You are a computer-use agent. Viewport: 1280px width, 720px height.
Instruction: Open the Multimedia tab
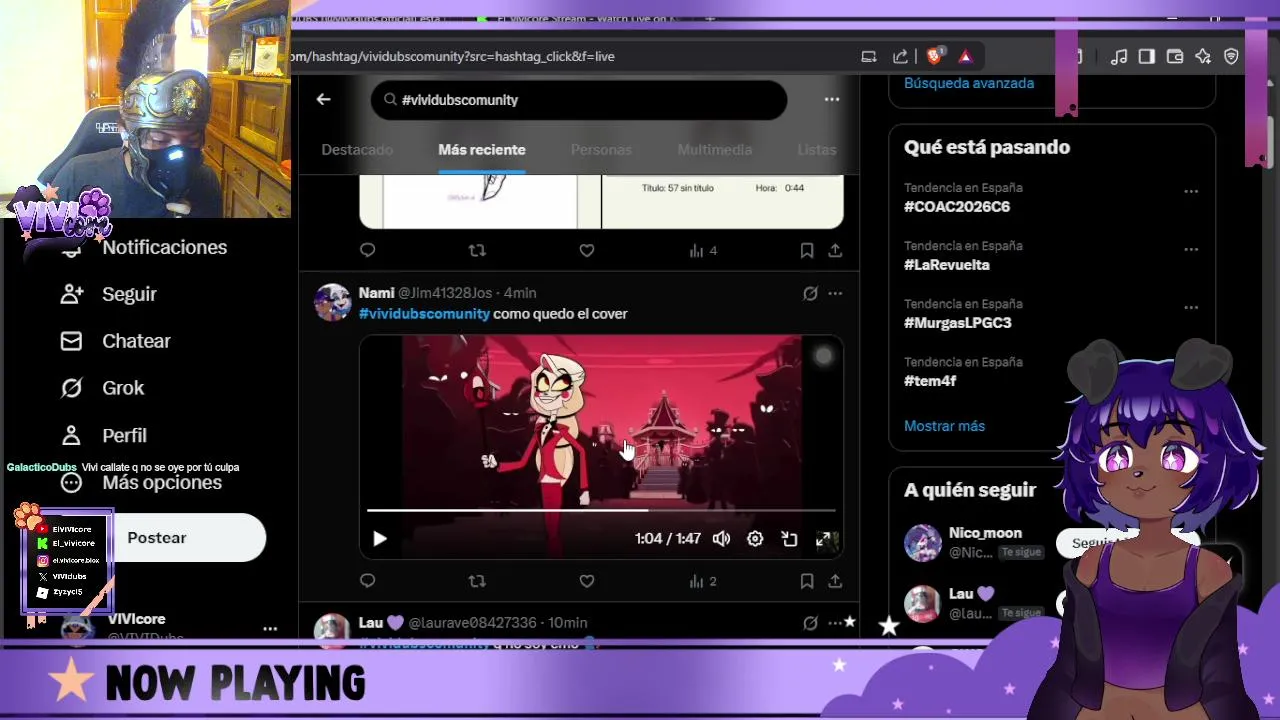[x=714, y=149]
